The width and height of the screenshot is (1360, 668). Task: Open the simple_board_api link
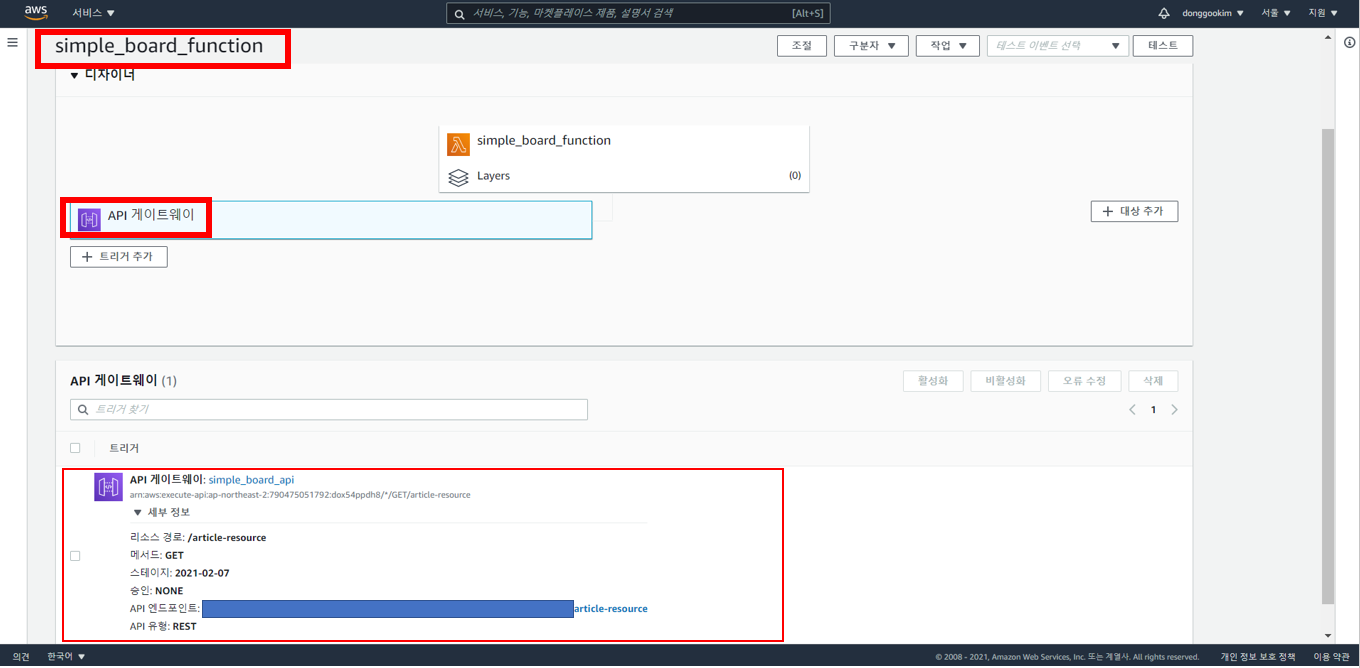tap(251, 480)
